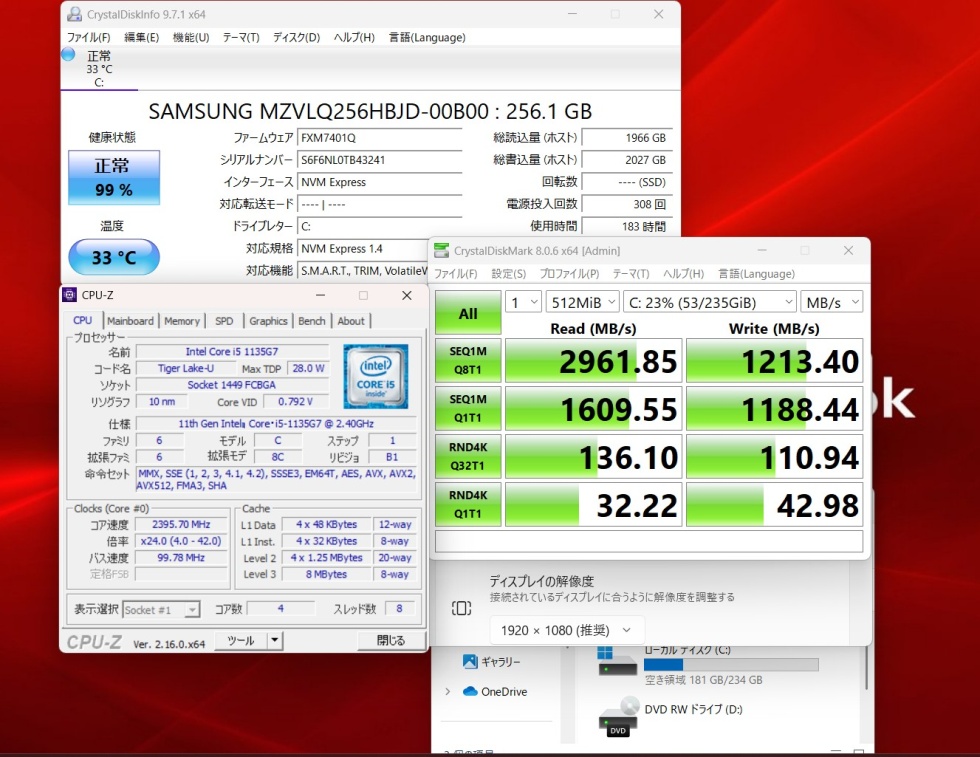Switch to the Mainboard tab in CPU-Z
The width and height of the screenshot is (980, 757).
pyautogui.click(x=130, y=321)
